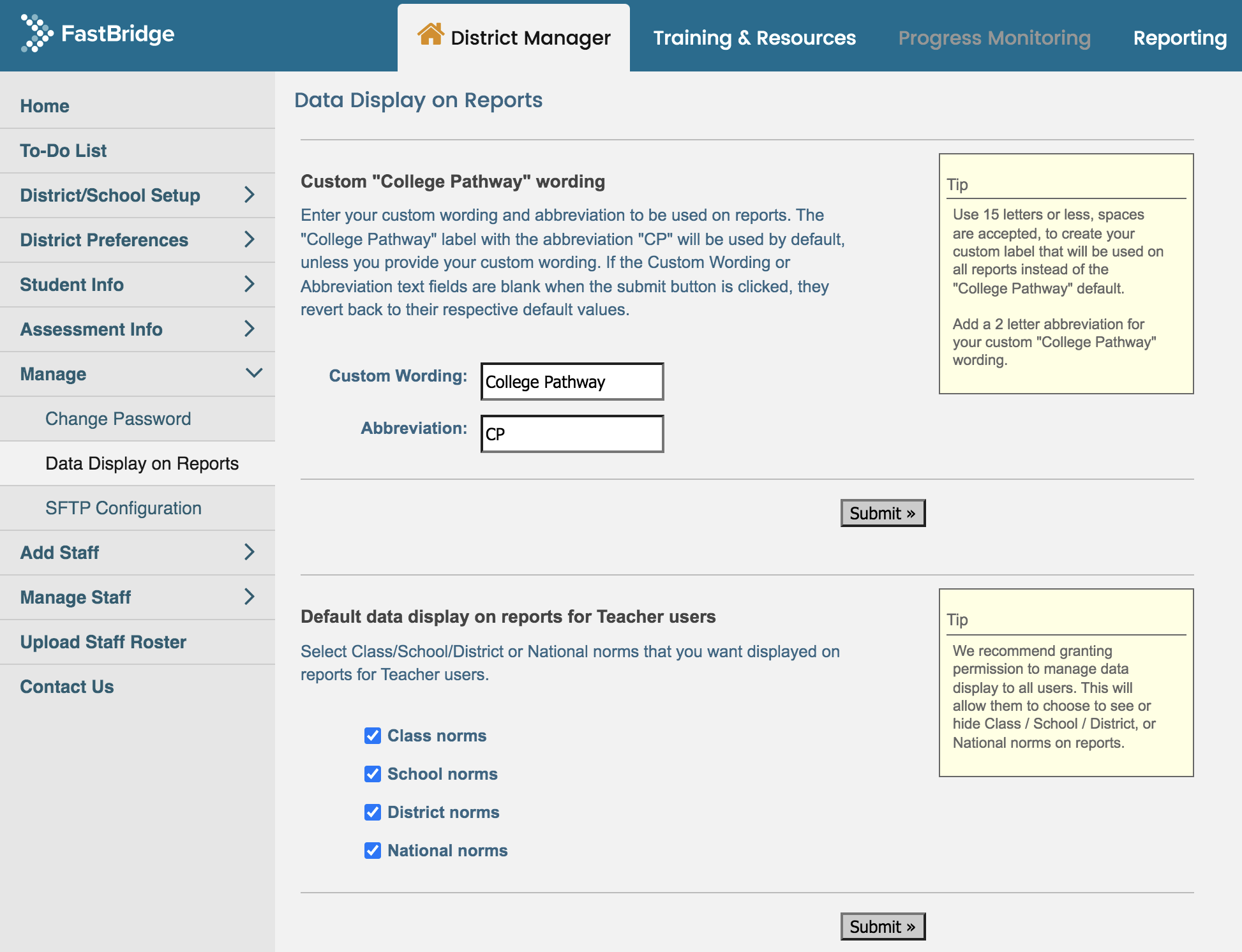The height and width of the screenshot is (952, 1242).
Task: Click the Custom Wording text field
Action: pyautogui.click(x=572, y=382)
